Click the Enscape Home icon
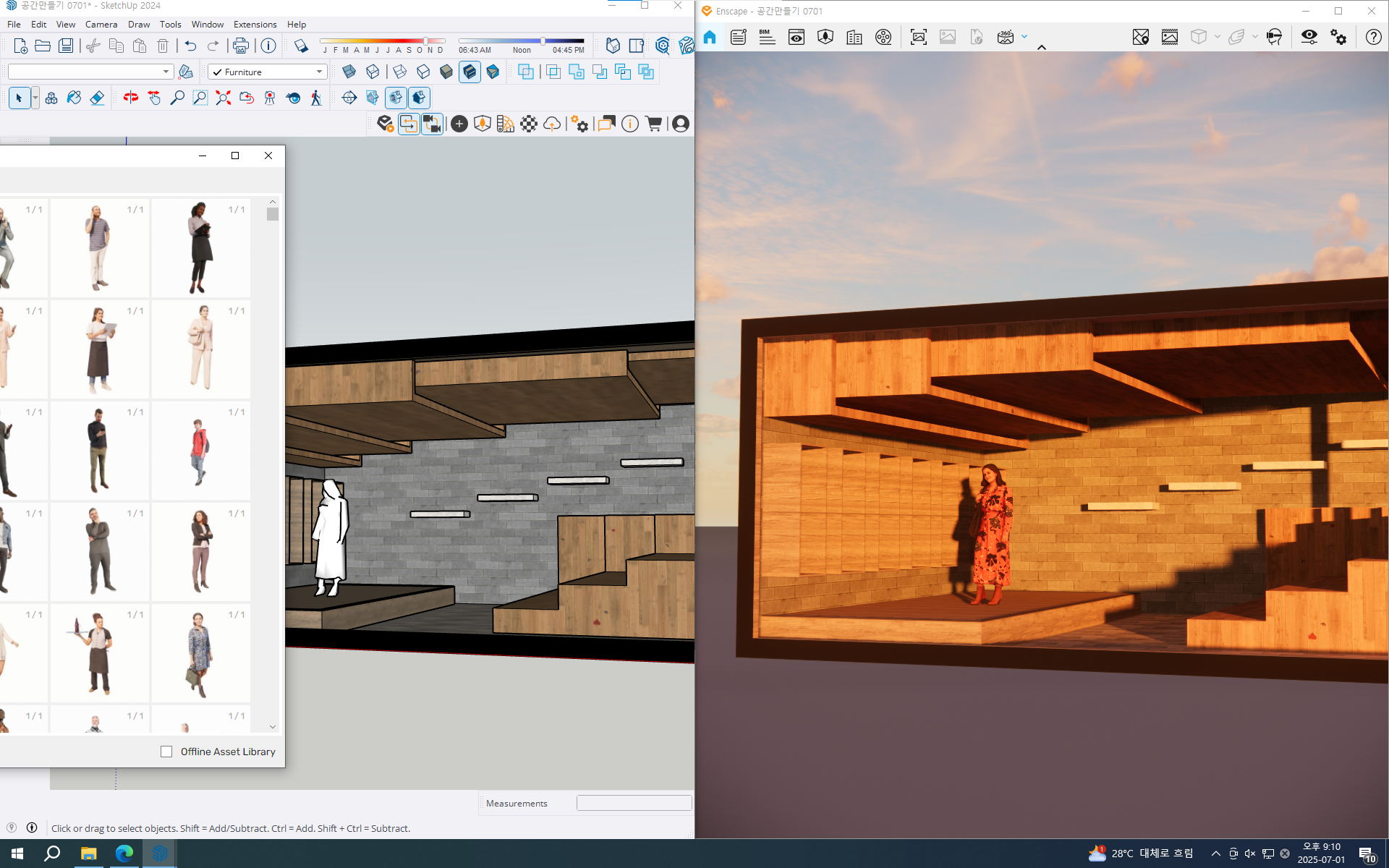1389x868 pixels. (710, 37)
